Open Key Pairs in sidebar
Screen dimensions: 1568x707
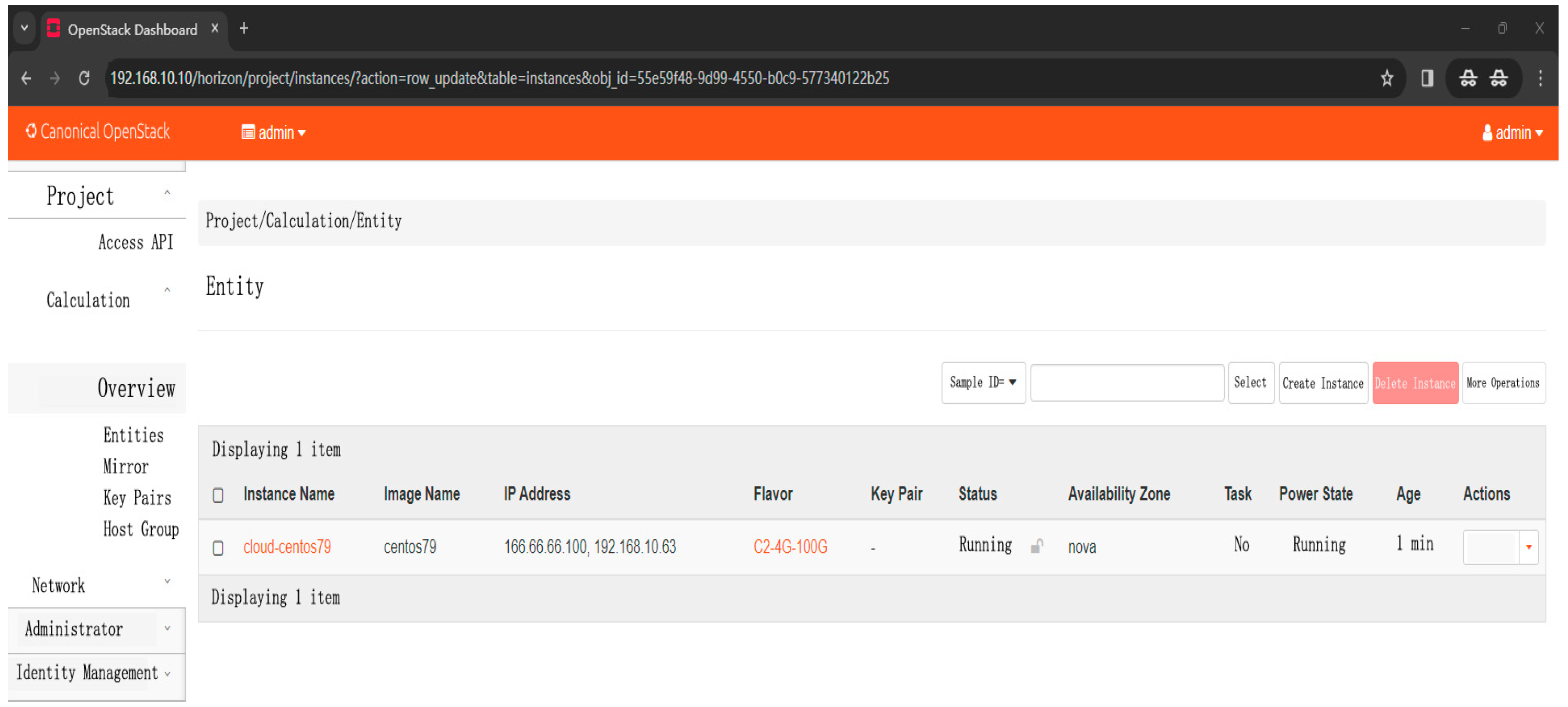137,497
